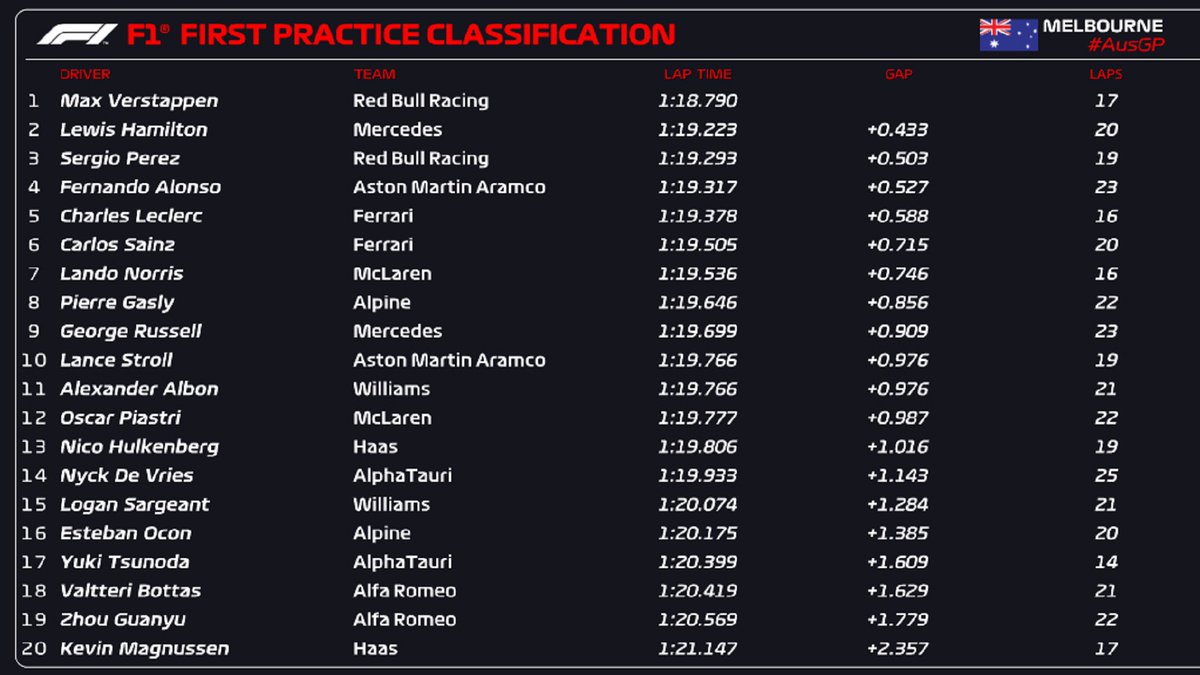
Task: Click the MELBOURNE location label
Action: pyautogui.click(x=1103, y=26)
